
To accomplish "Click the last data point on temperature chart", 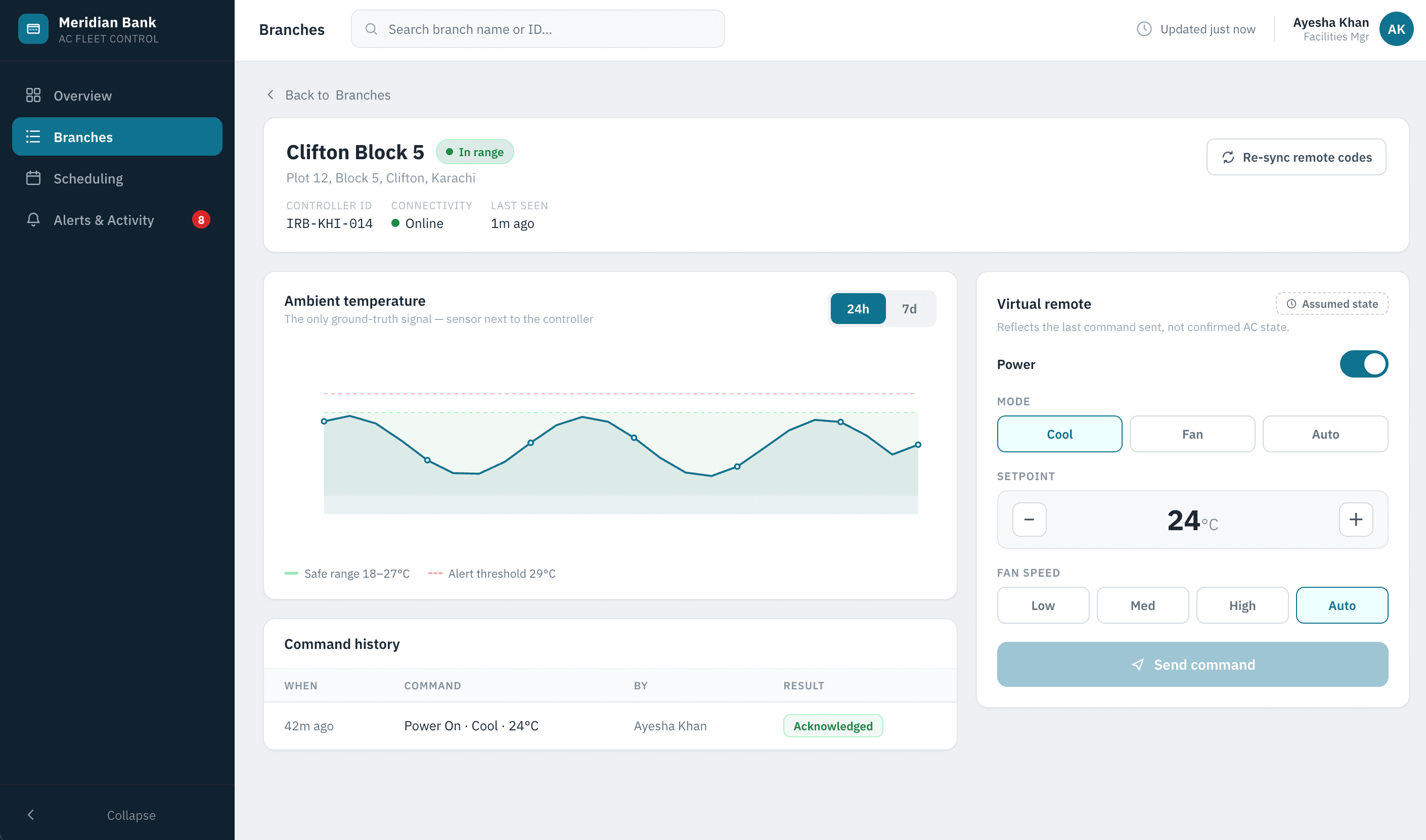I will 918,445.
